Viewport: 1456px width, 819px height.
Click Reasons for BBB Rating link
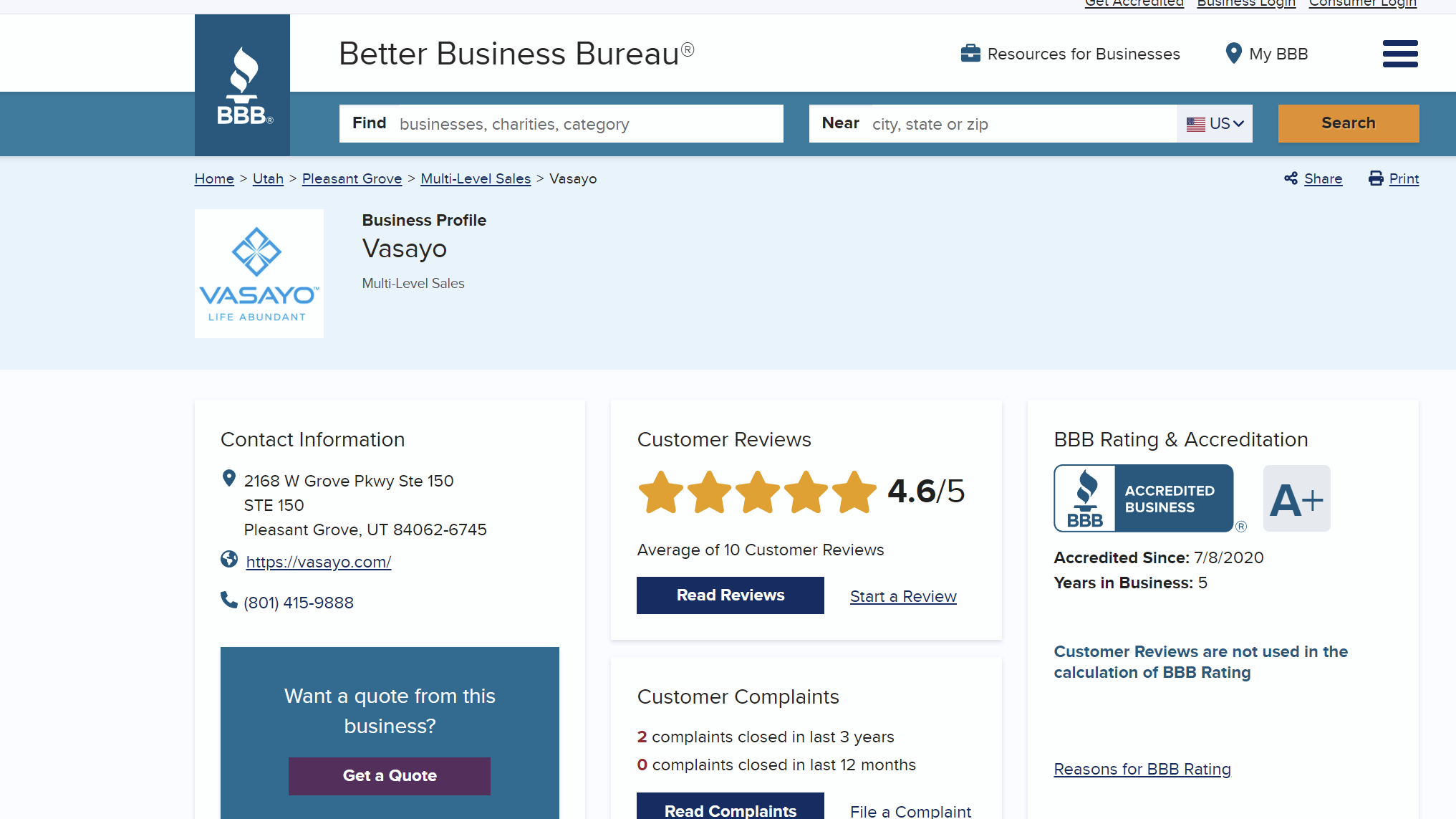click(x=1142, y=769)
